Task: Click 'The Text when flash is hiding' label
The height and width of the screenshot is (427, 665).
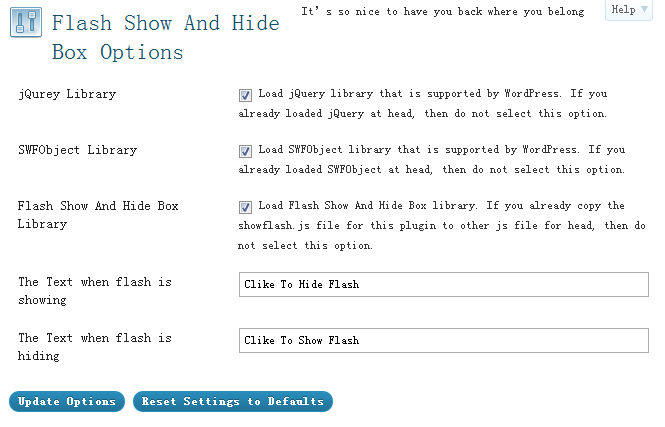Action: pyautogui.click(x=95, y=347)
